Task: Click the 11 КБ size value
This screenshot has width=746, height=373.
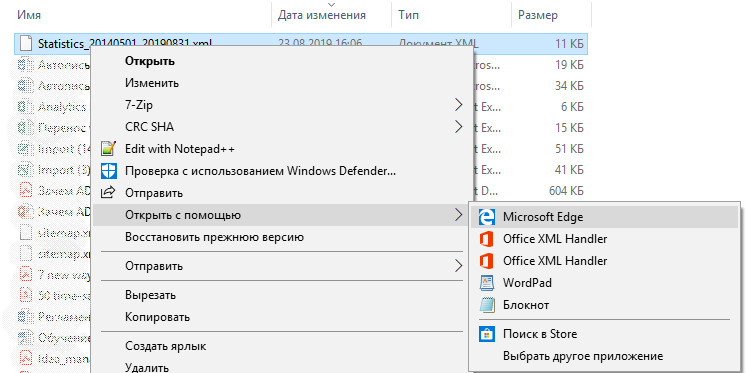Action: click(569, 44)
